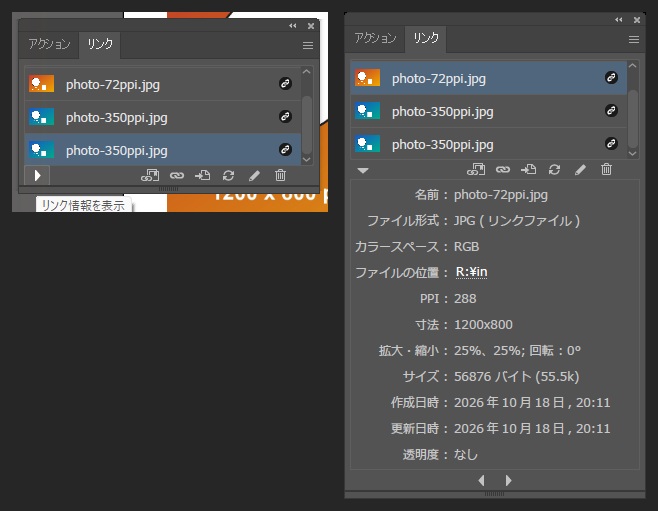Screen dimensions: 658x511
Task: Click right panel list scroll-up arrow
Action: (x=633, y=66)
